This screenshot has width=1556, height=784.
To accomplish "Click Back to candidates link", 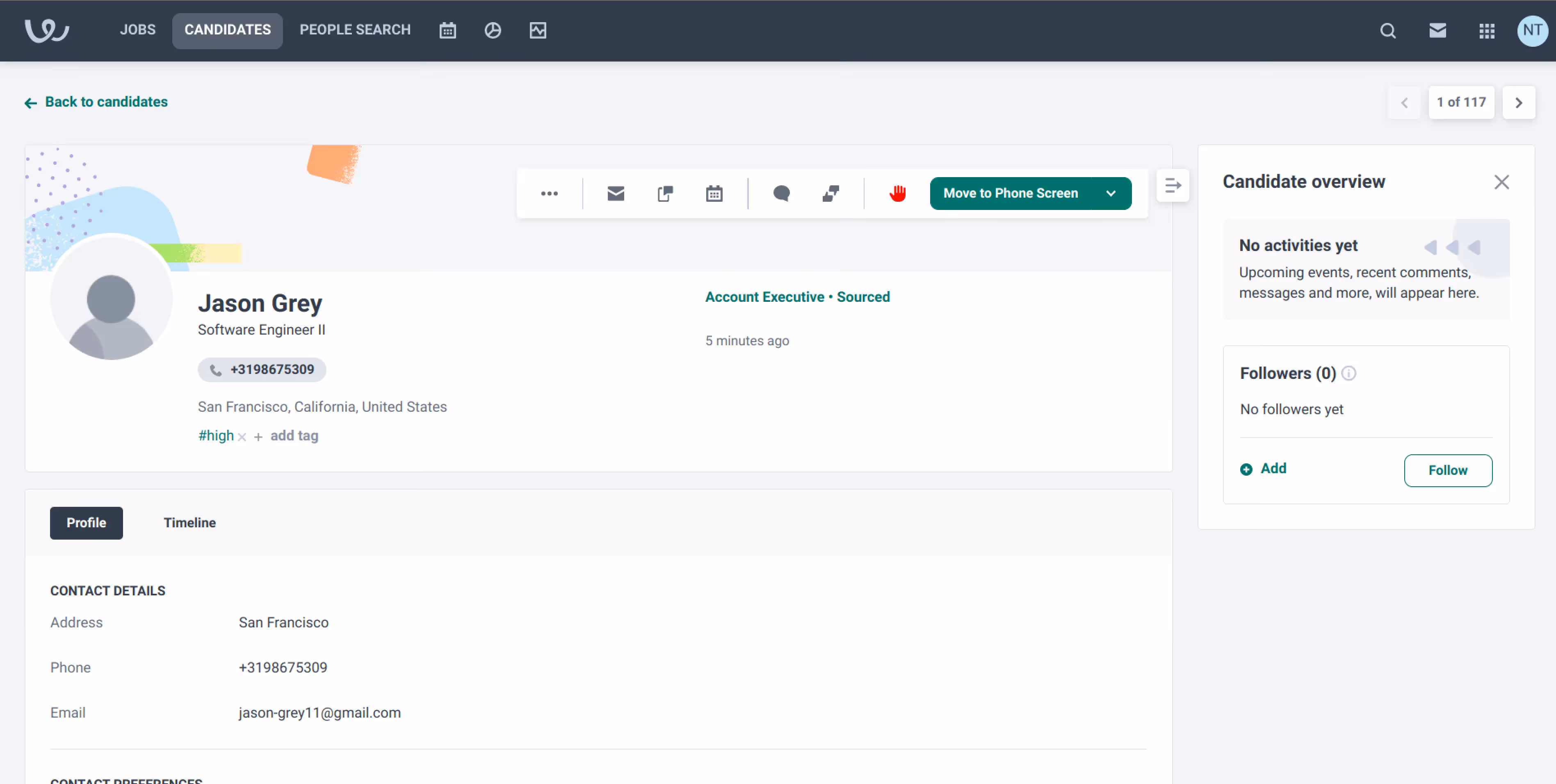I will click(97, 102).
